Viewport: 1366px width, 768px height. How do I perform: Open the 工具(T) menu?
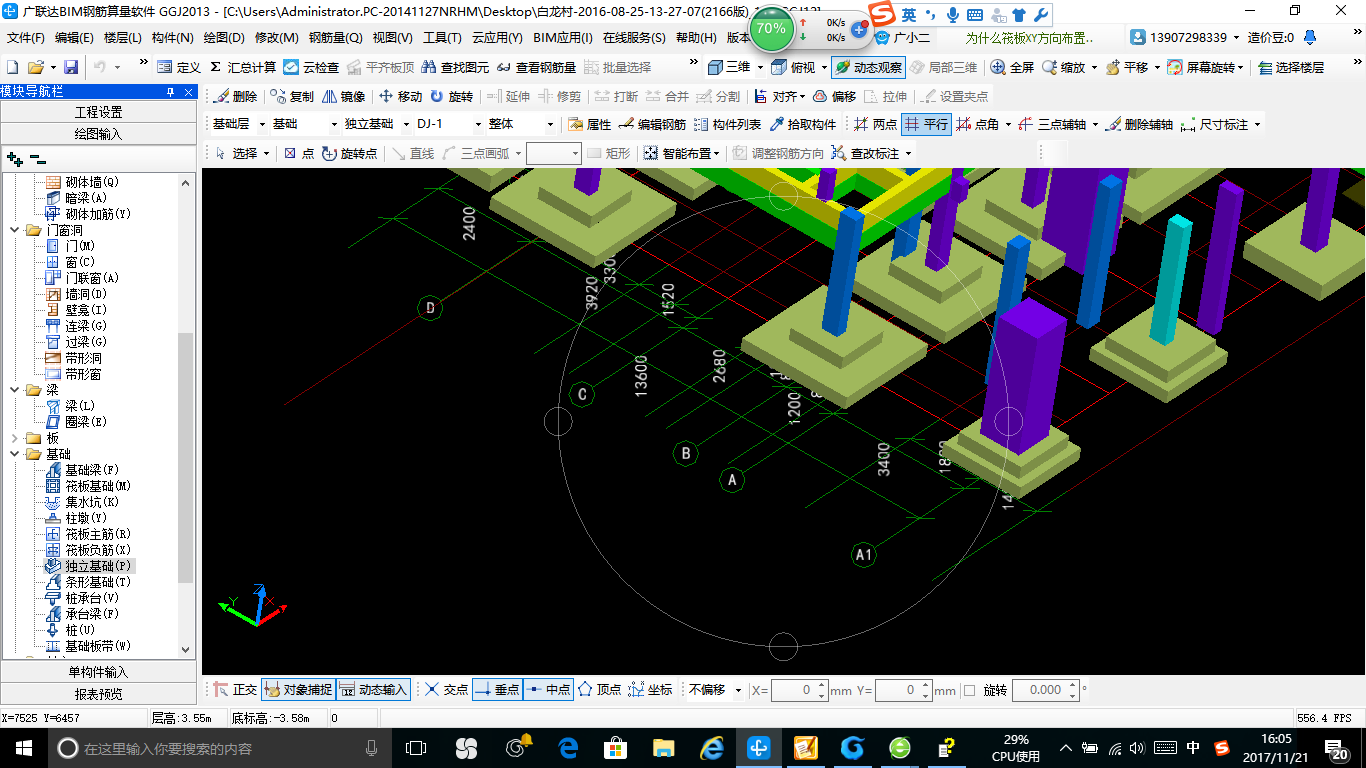(442, 38)
